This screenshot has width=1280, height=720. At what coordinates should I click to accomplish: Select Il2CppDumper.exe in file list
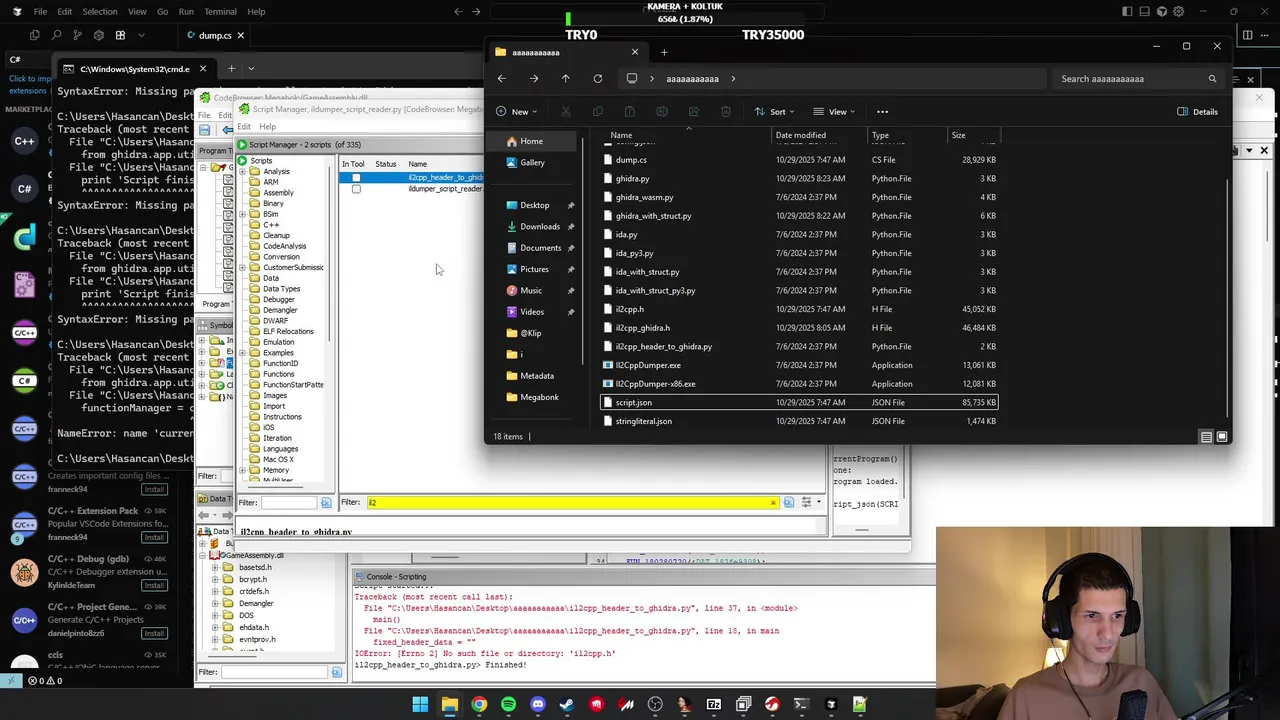tap(798, 365)
